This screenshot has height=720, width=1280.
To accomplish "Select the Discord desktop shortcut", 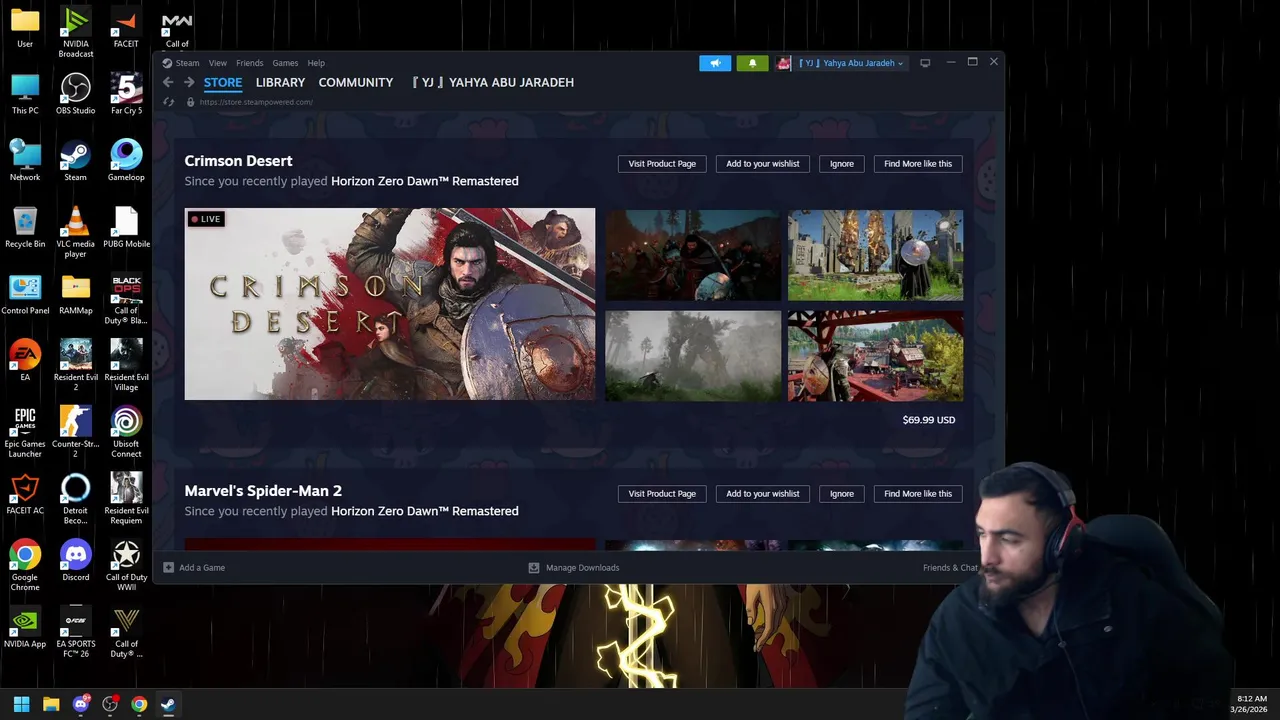I will 75,561.
